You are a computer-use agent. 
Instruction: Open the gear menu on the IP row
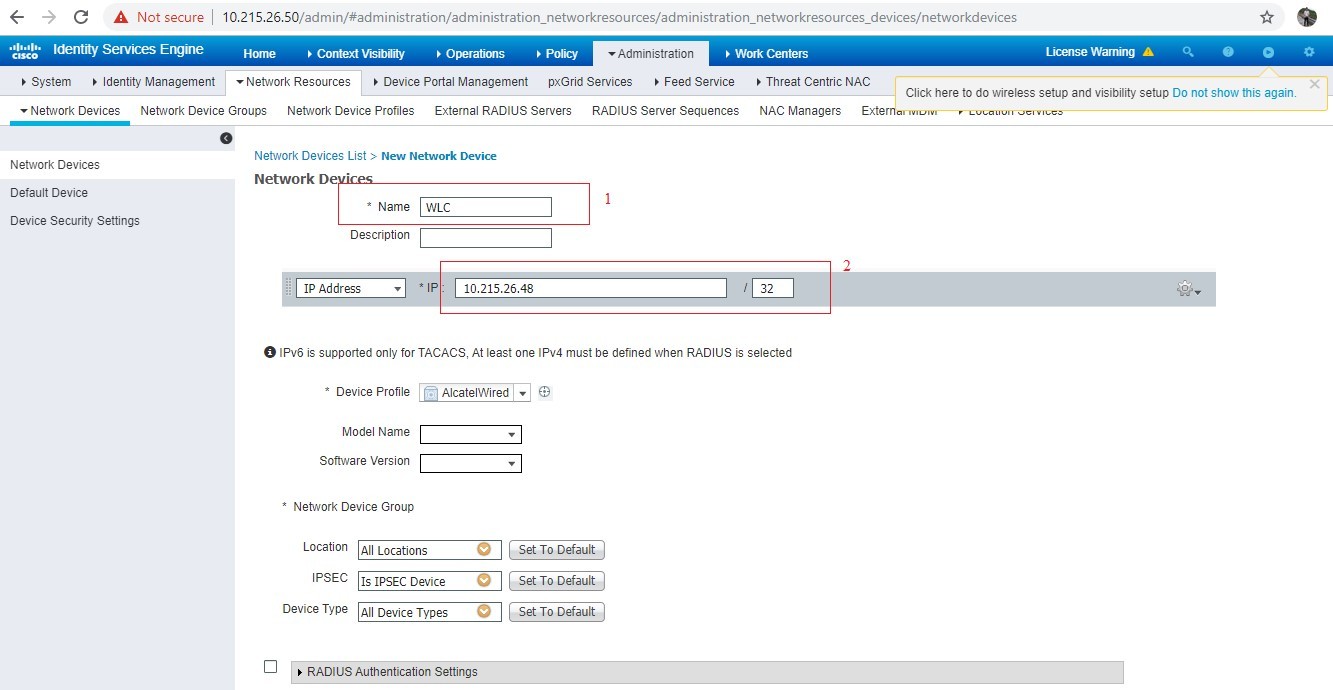coord(1188,289)
